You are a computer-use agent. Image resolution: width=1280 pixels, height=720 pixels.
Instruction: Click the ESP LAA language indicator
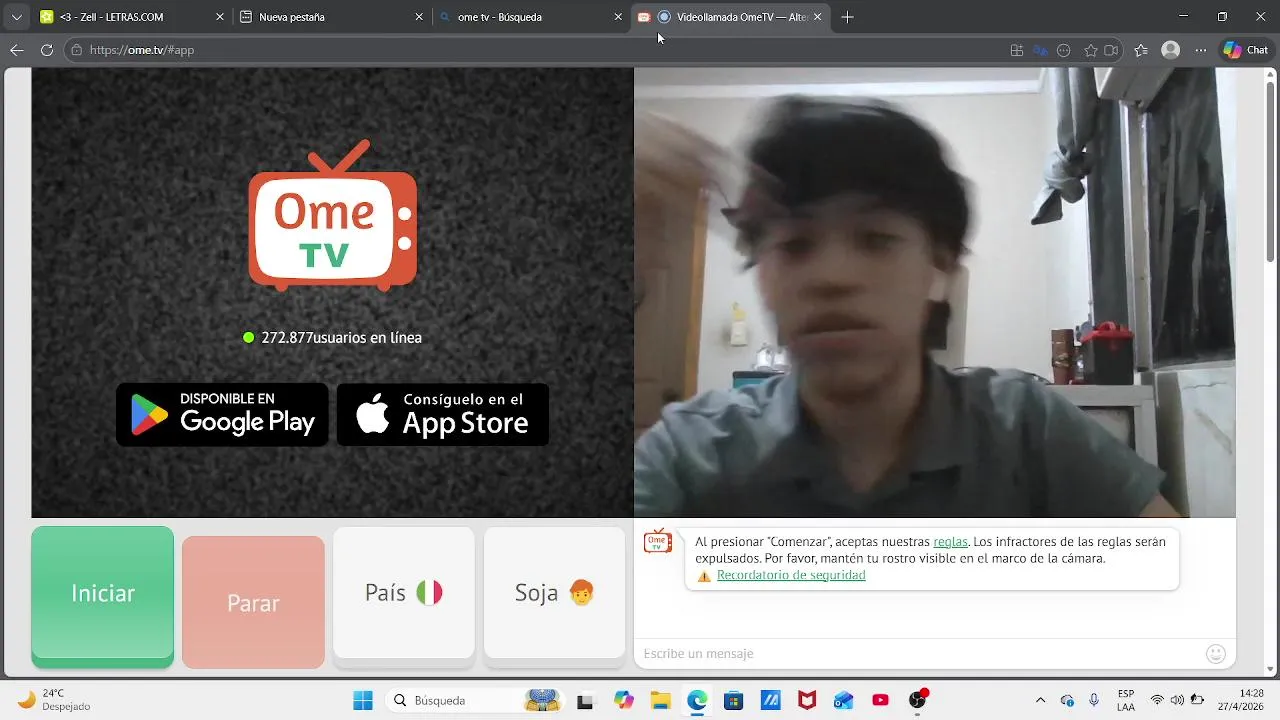pos(1126,700)
